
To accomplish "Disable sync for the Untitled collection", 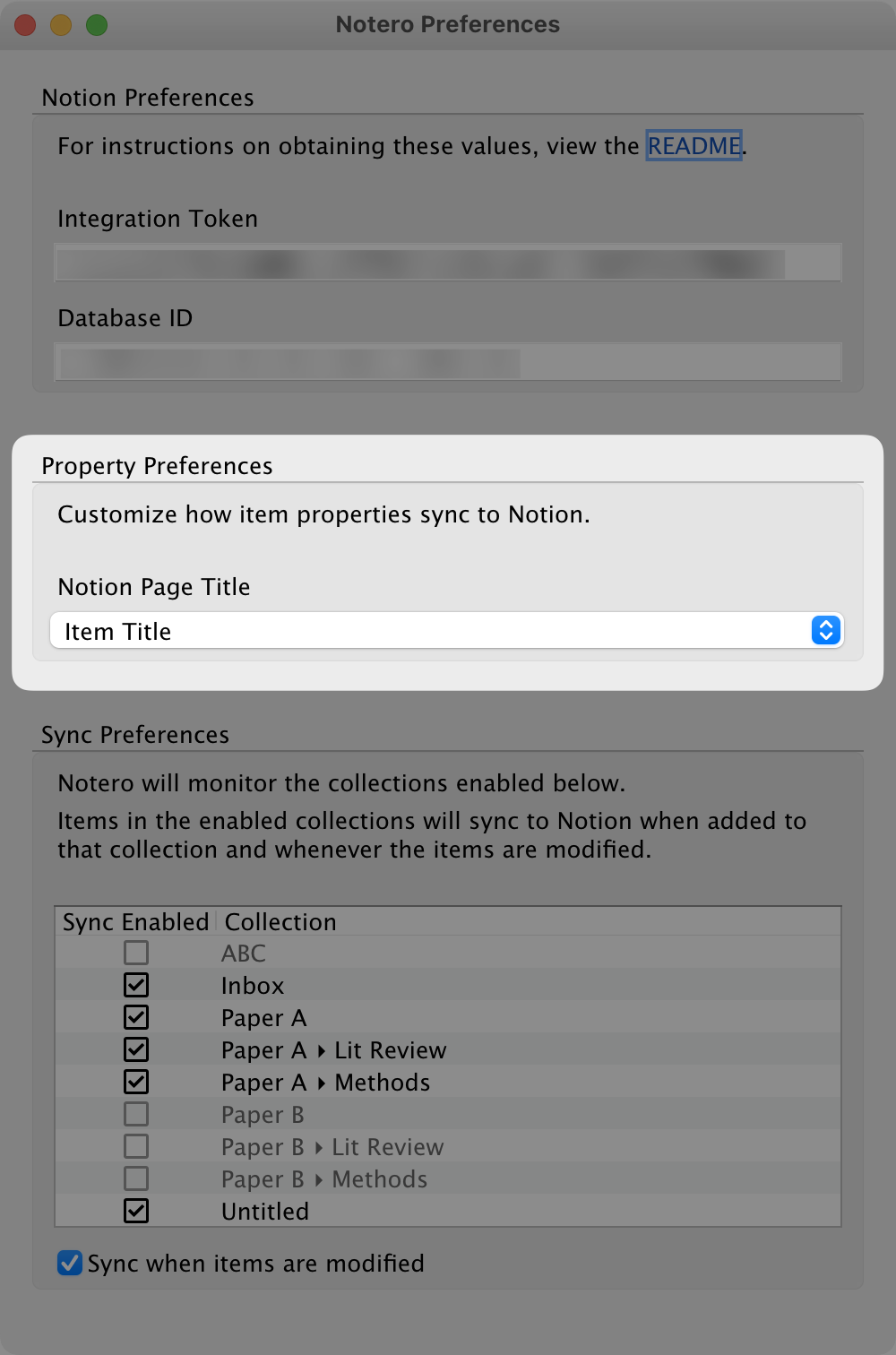I will [x=135, y=1211].
